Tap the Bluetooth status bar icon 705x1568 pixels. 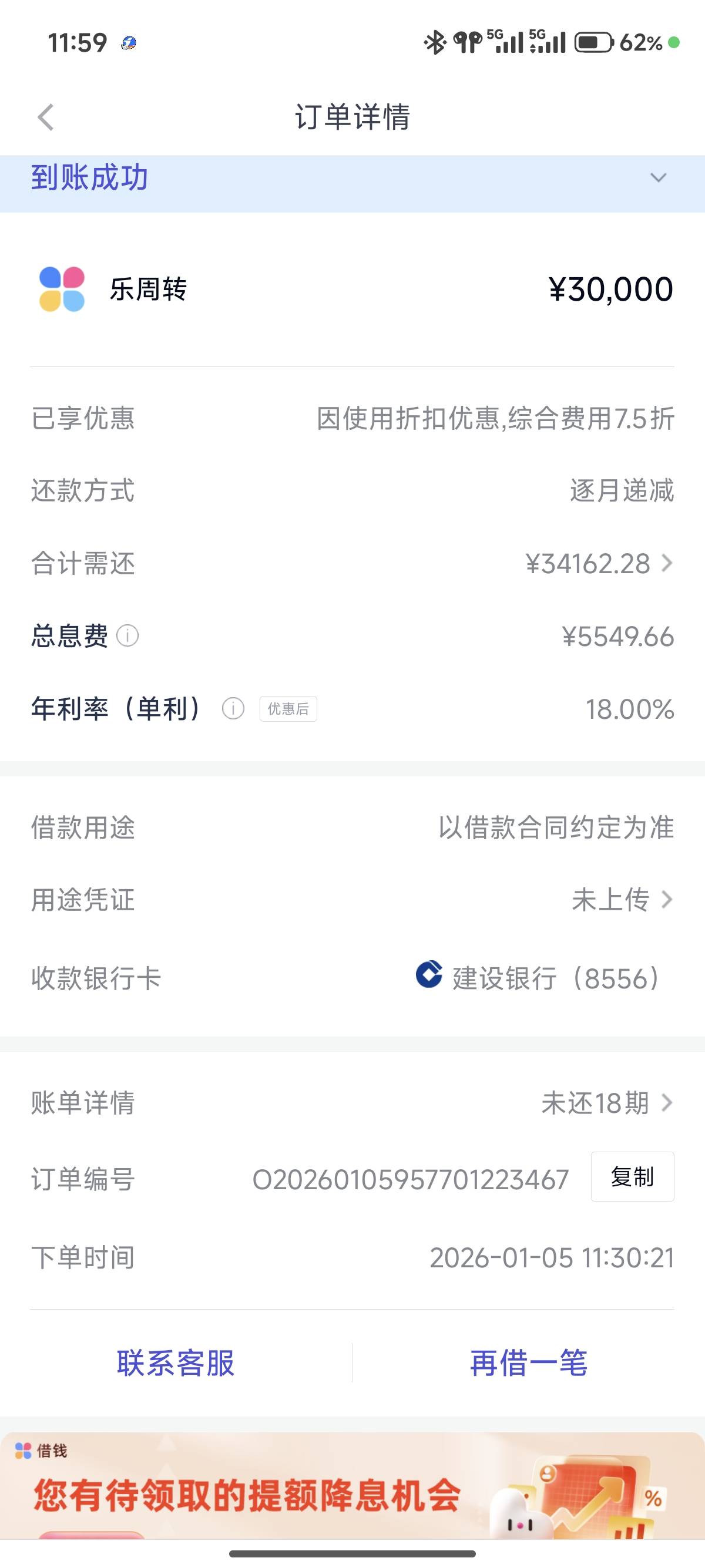pyautogui.click(x=435, y=43)
